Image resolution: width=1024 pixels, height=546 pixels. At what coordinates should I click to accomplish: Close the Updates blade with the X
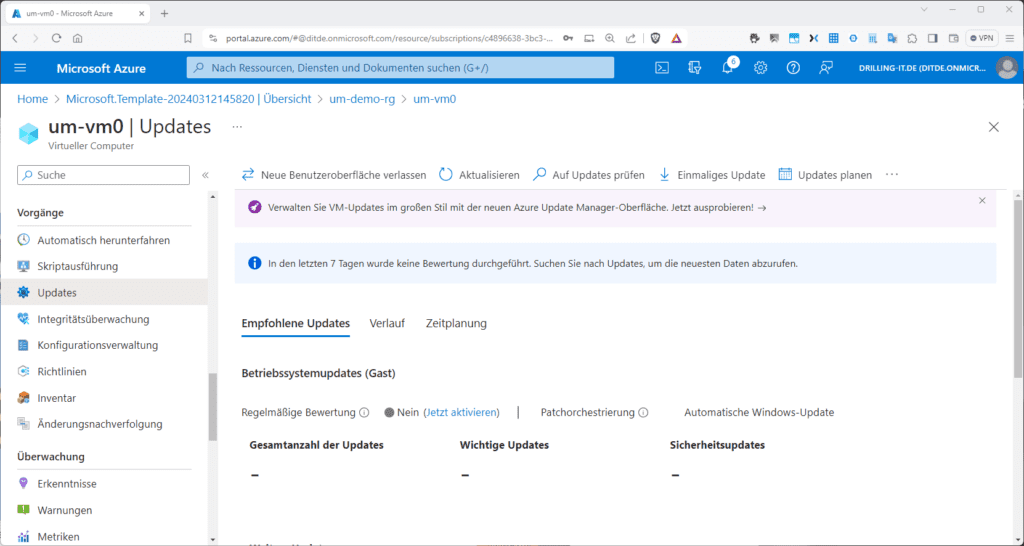993,127
